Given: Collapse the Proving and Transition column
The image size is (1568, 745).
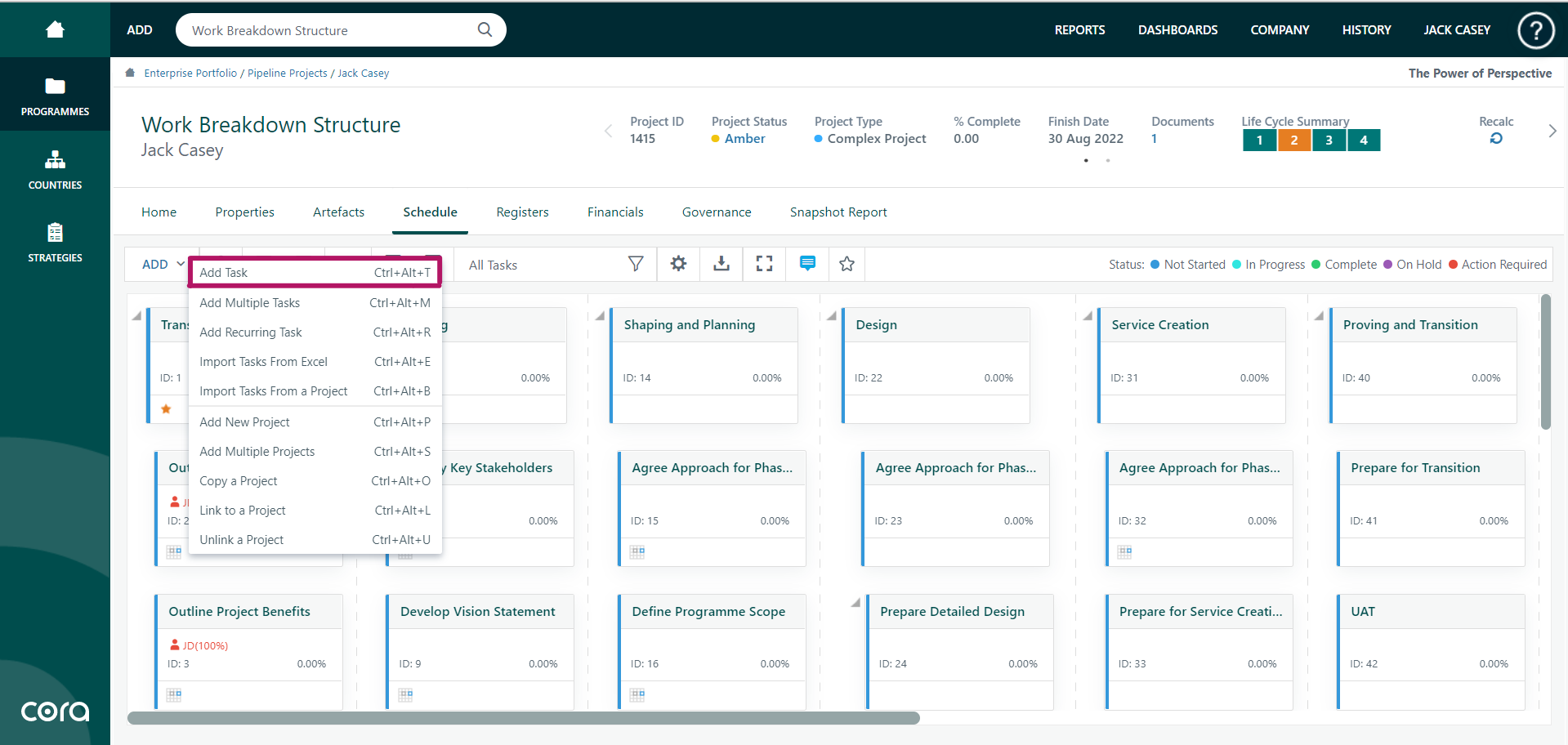Looking at the screenshot, I should (x=1319, y=315).
